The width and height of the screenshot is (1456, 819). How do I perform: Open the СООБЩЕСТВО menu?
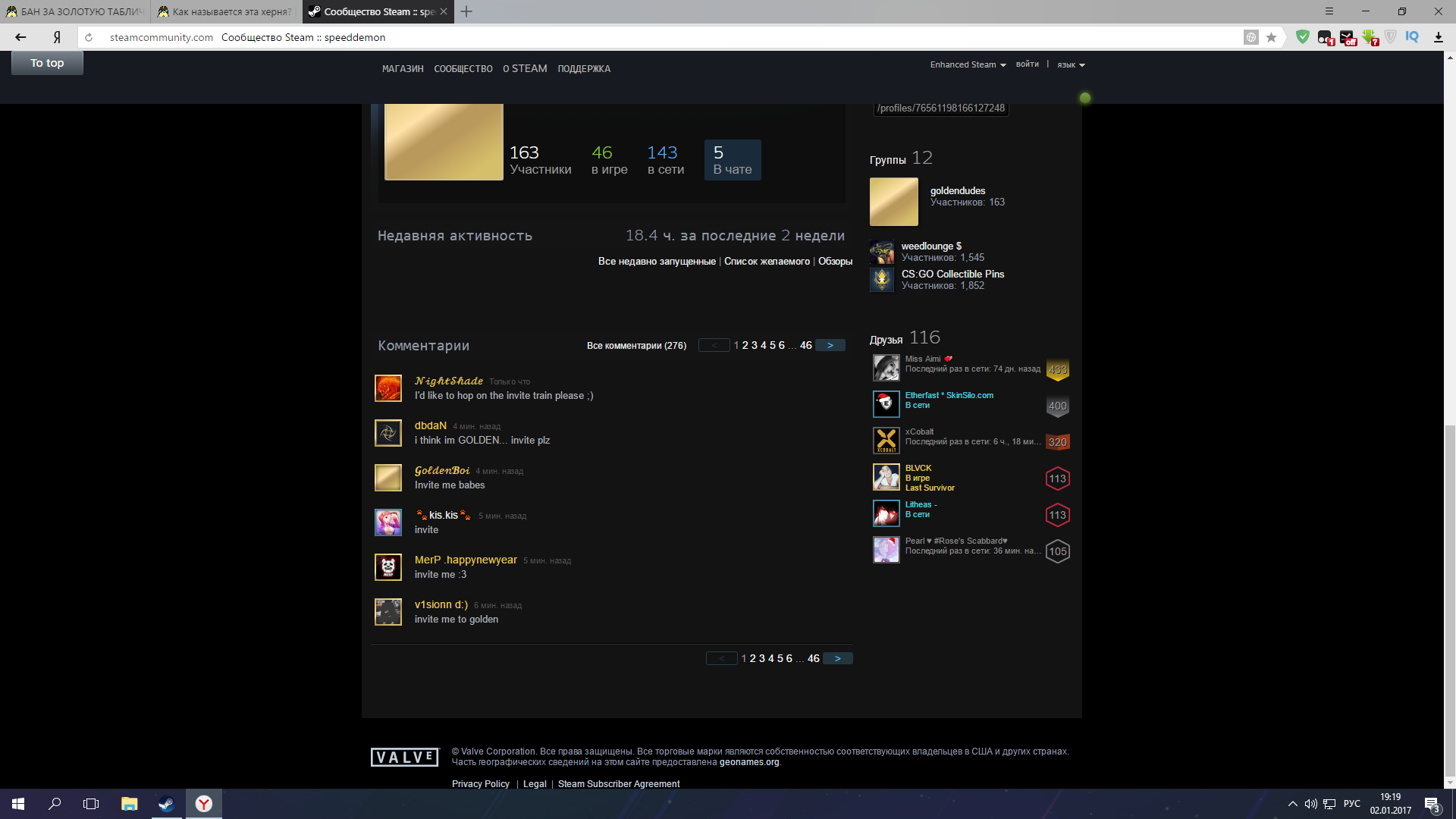click(x=463, y=69)
